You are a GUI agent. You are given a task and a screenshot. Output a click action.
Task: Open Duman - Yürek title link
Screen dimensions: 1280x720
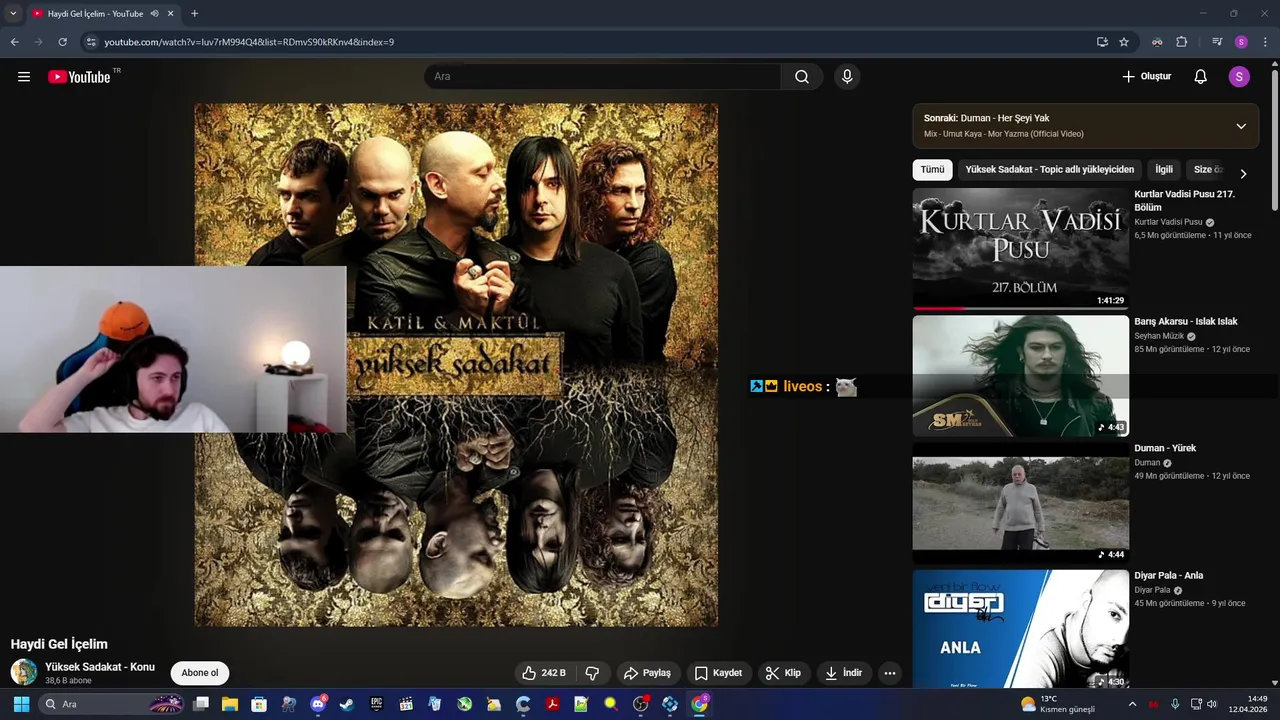pyautogui.click(x=1165, y=449)
